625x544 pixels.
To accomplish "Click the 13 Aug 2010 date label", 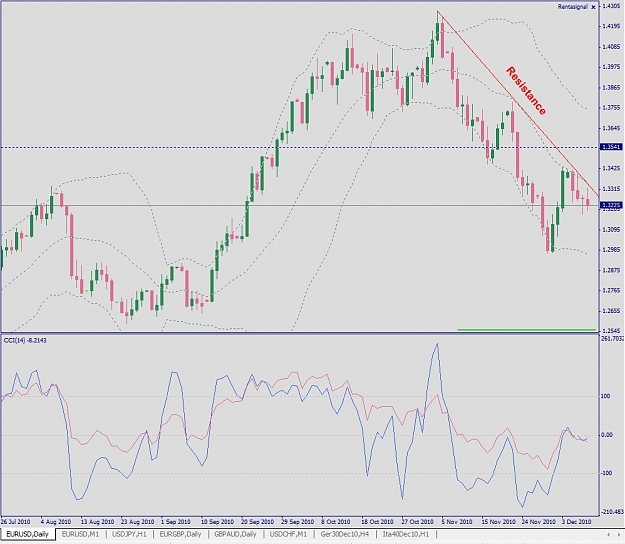I will click(x=97, y=521).
